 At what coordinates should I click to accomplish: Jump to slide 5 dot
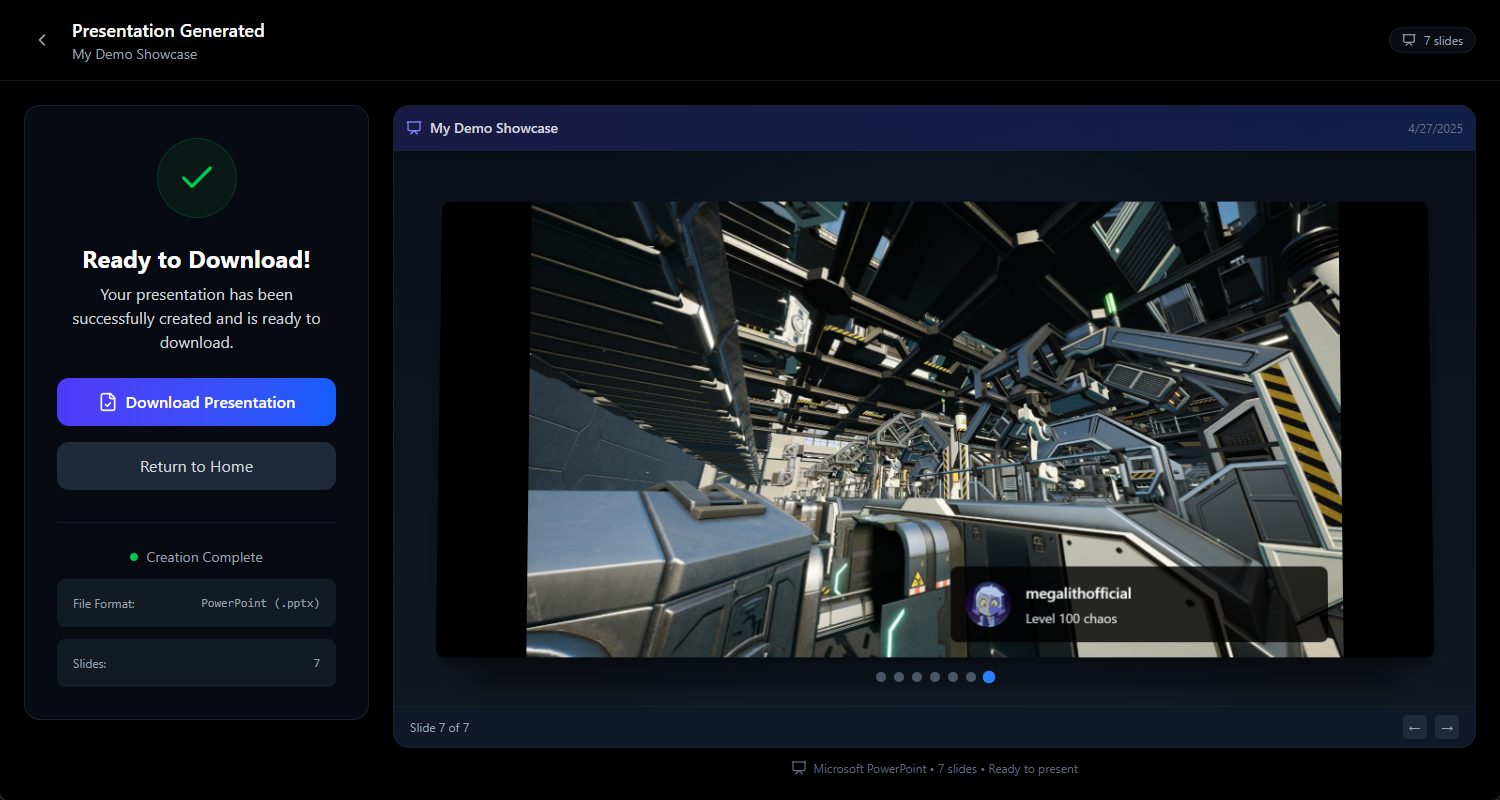tap(953, 677)
